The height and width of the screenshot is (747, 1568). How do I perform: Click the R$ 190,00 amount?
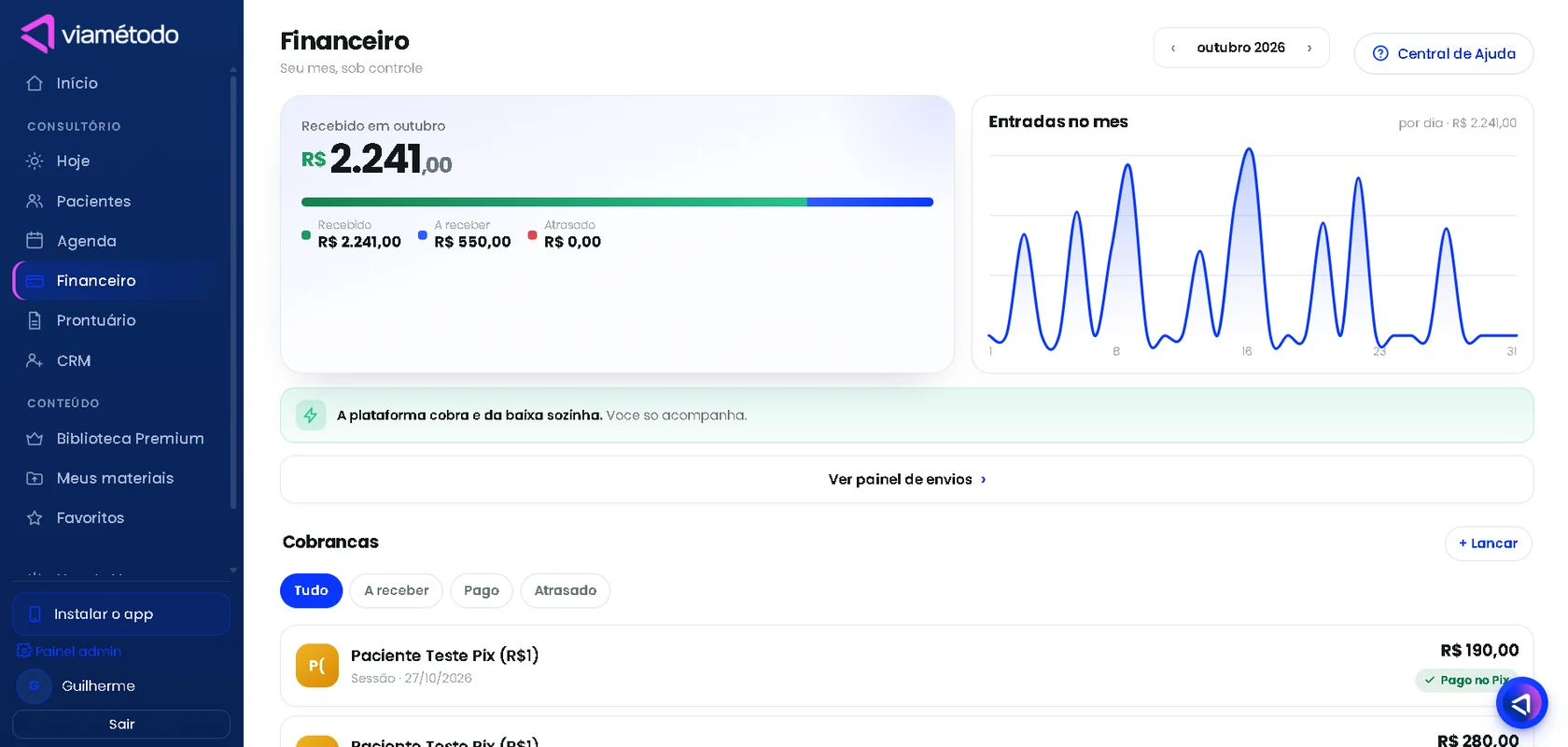(1479, 651)
